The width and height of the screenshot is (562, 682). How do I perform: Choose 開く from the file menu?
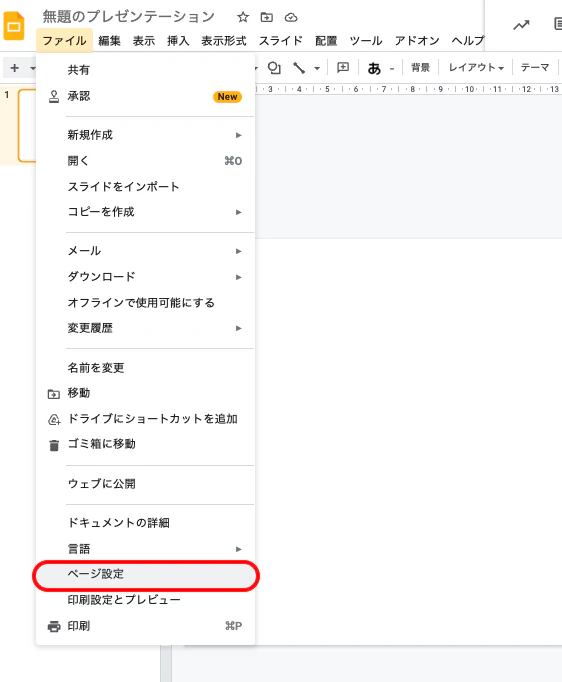click(x=145, y=161)
